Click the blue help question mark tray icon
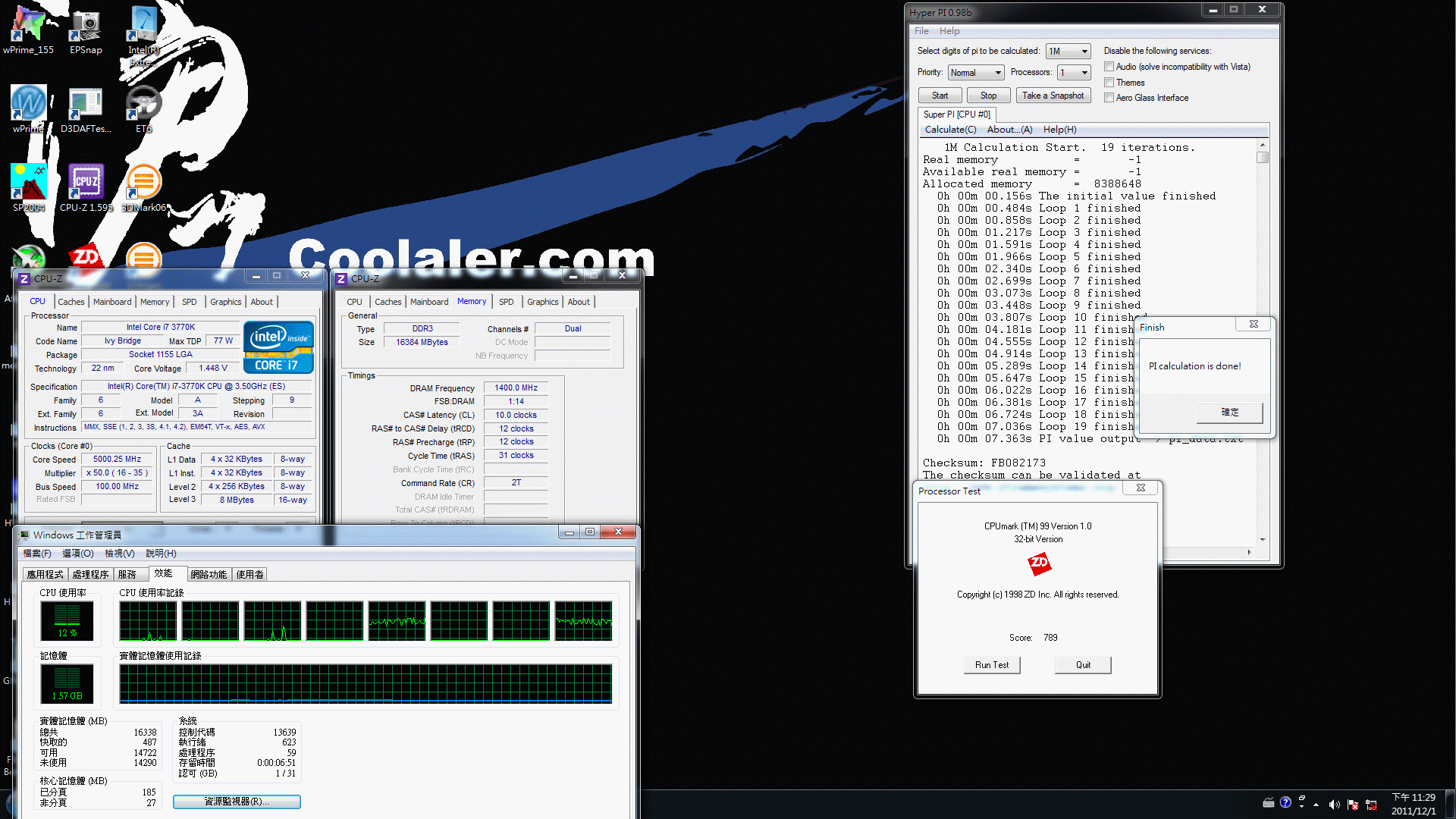 click(x=1285, y=802)
